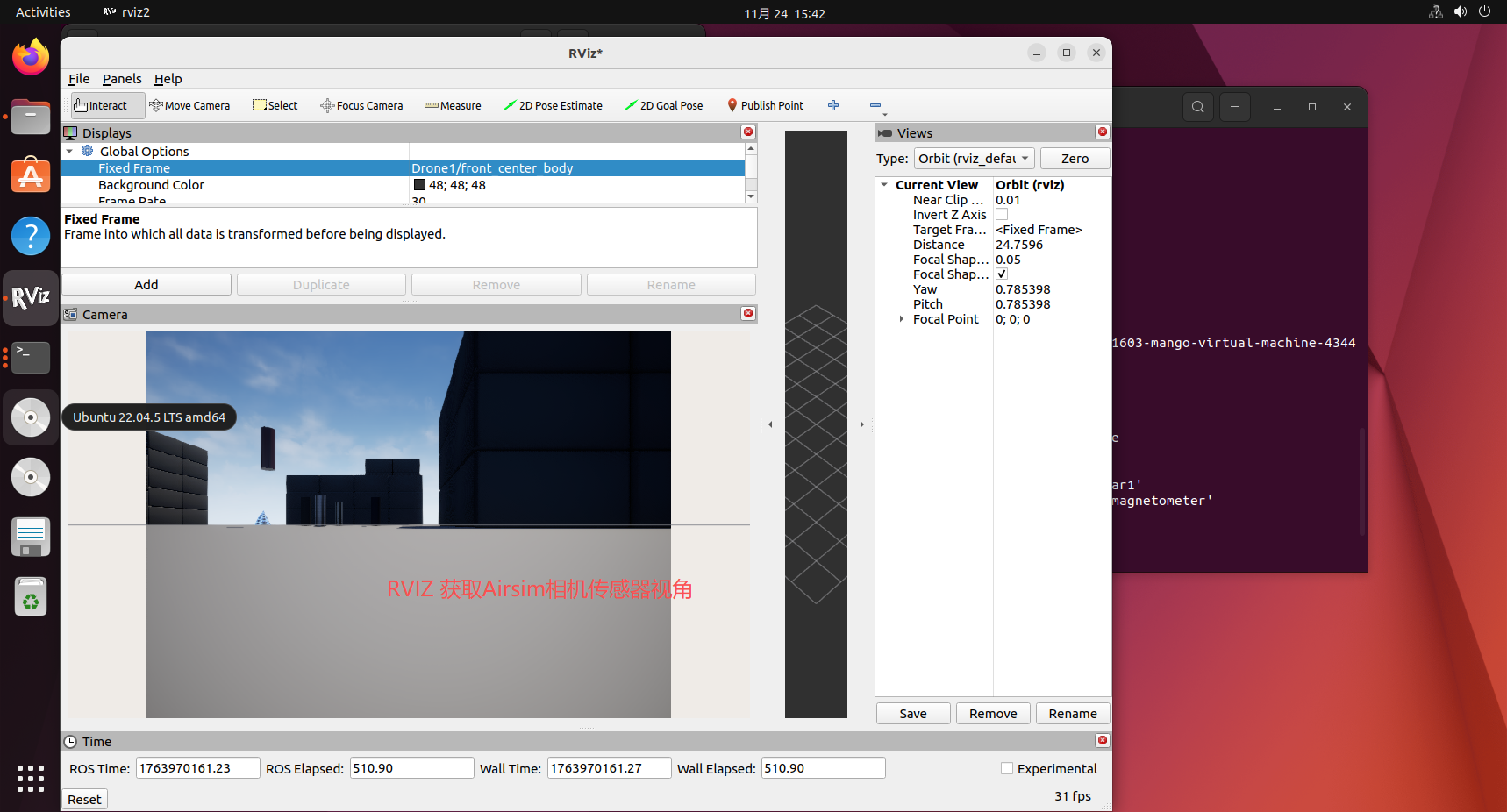Image resolution: width=1507 pixels, height=812 pixels.
Task: Toggle Focal Shape Fixed Size checkbox
Action: tap(1002, 274)
